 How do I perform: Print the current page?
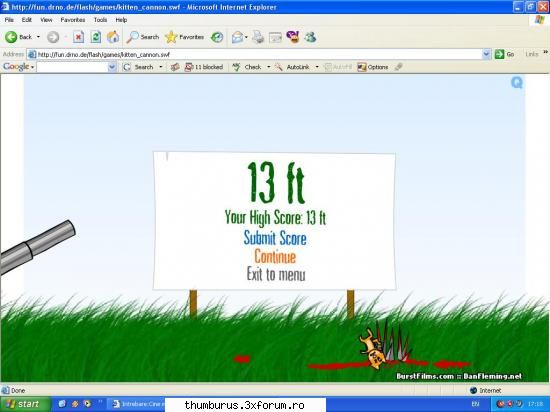[258, 37]
